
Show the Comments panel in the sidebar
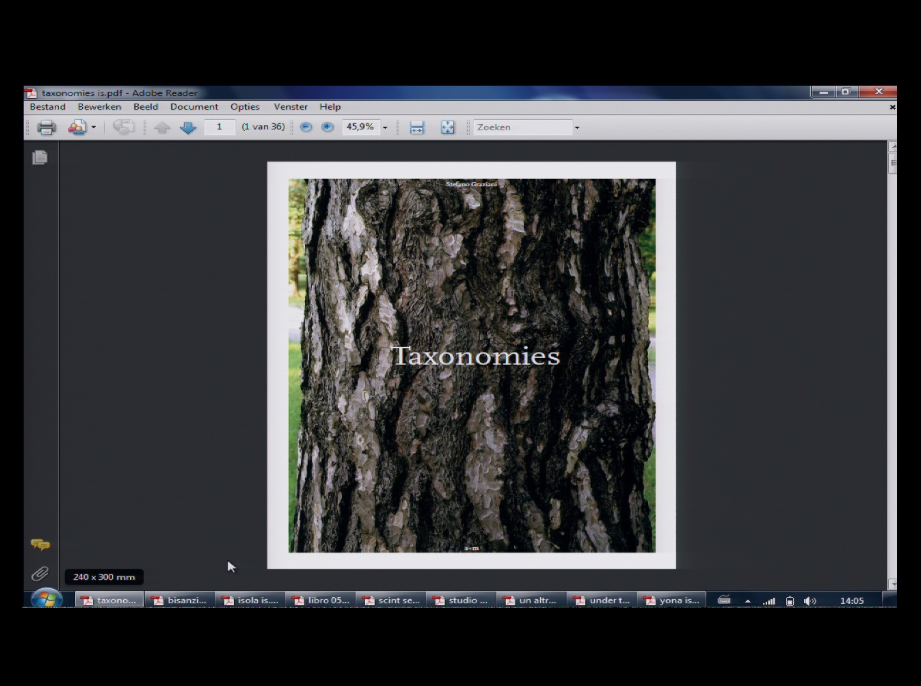click(40, 545)
